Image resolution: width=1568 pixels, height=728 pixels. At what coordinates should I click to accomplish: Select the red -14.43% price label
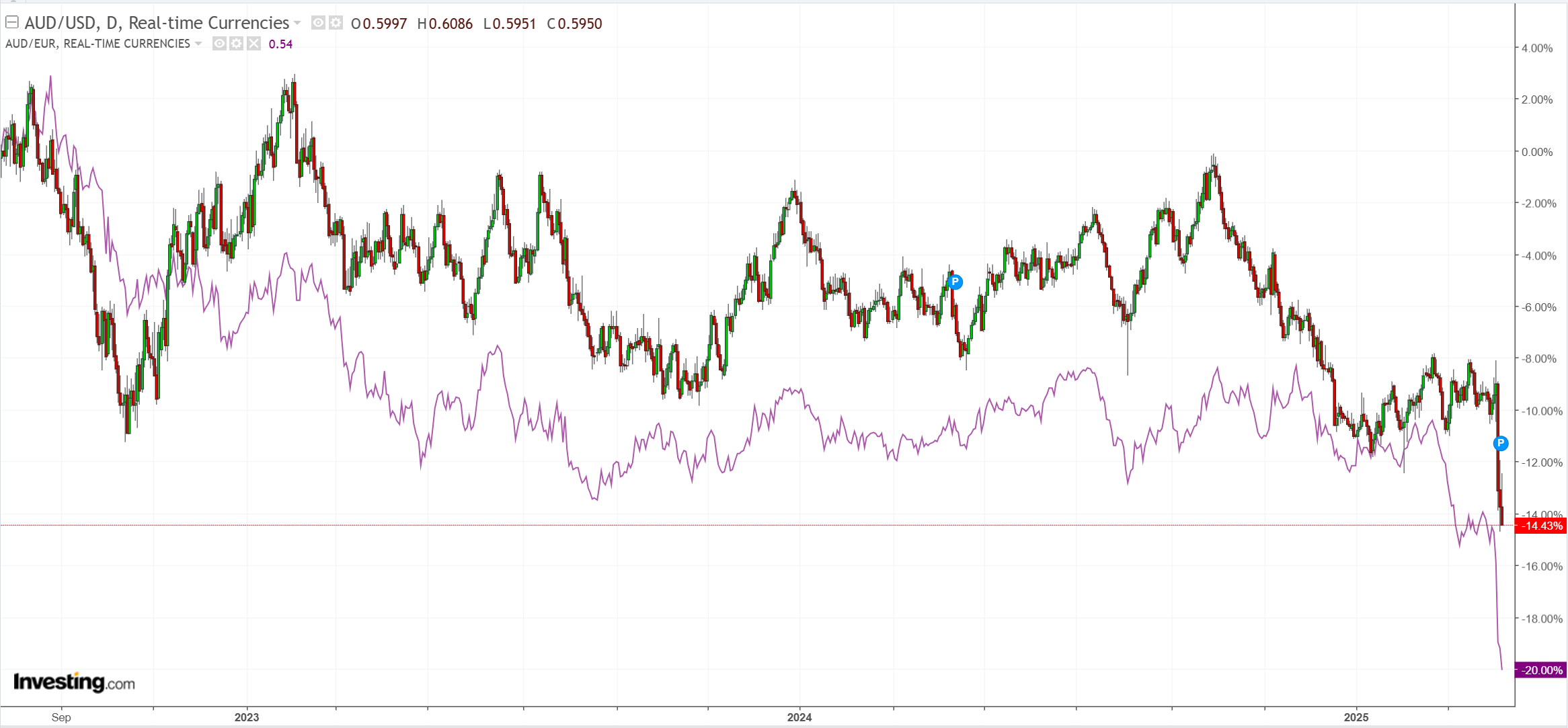1540,526
